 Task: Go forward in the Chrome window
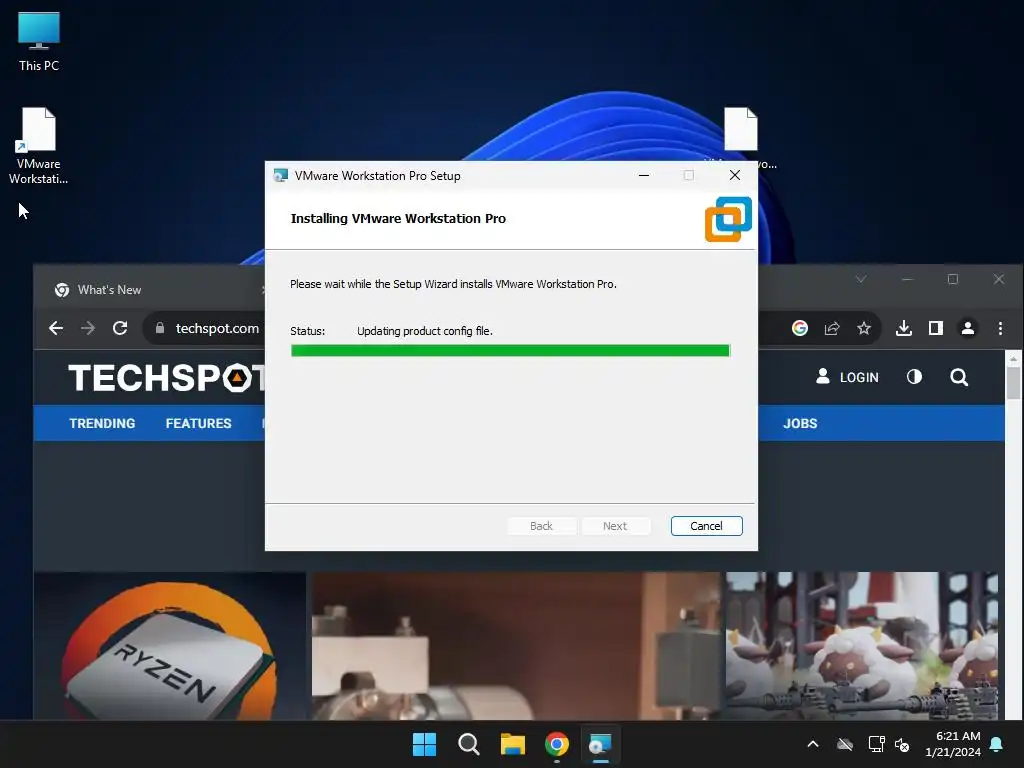88,328
